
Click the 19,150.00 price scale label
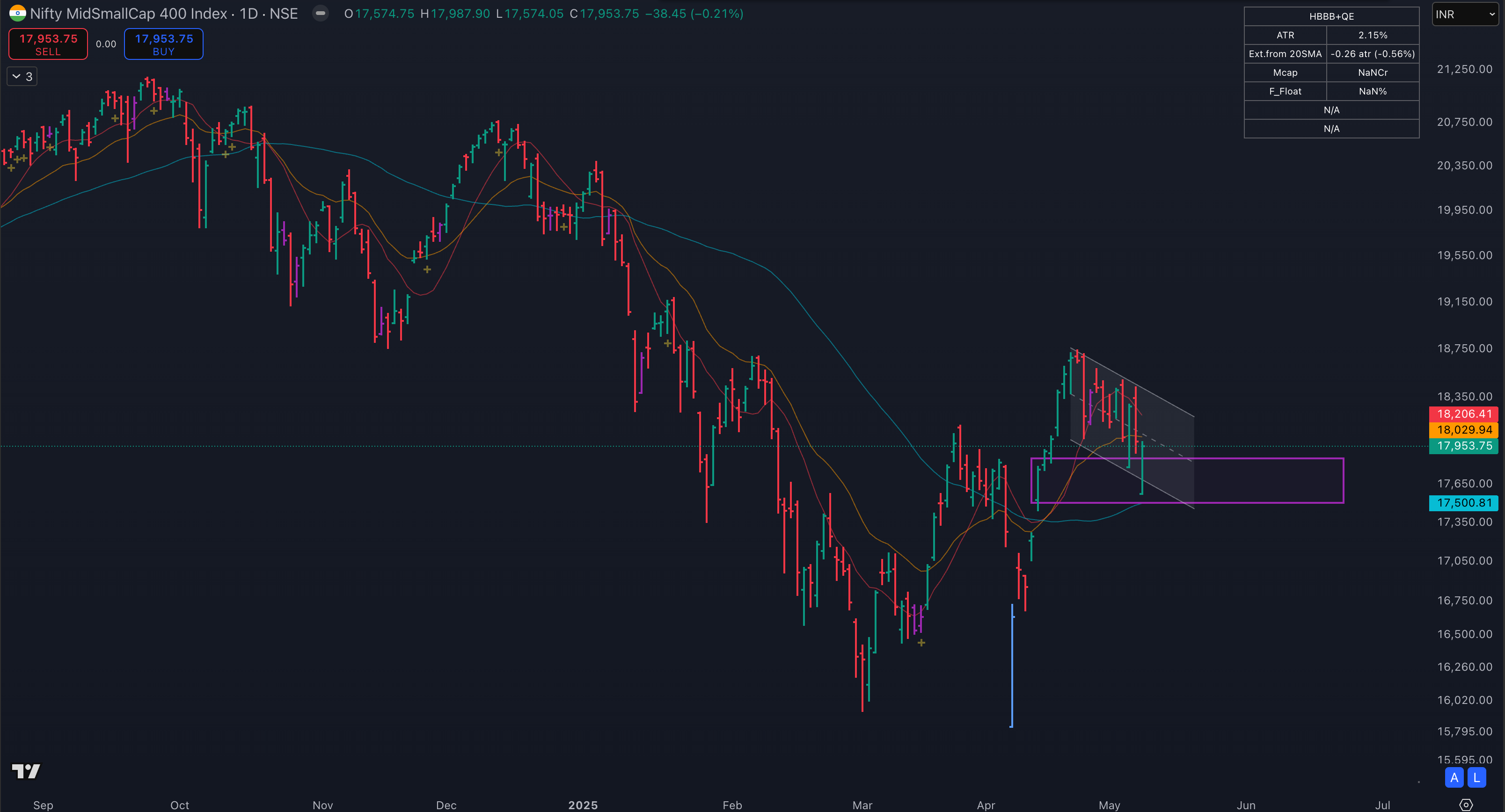tap(1464, 301)
